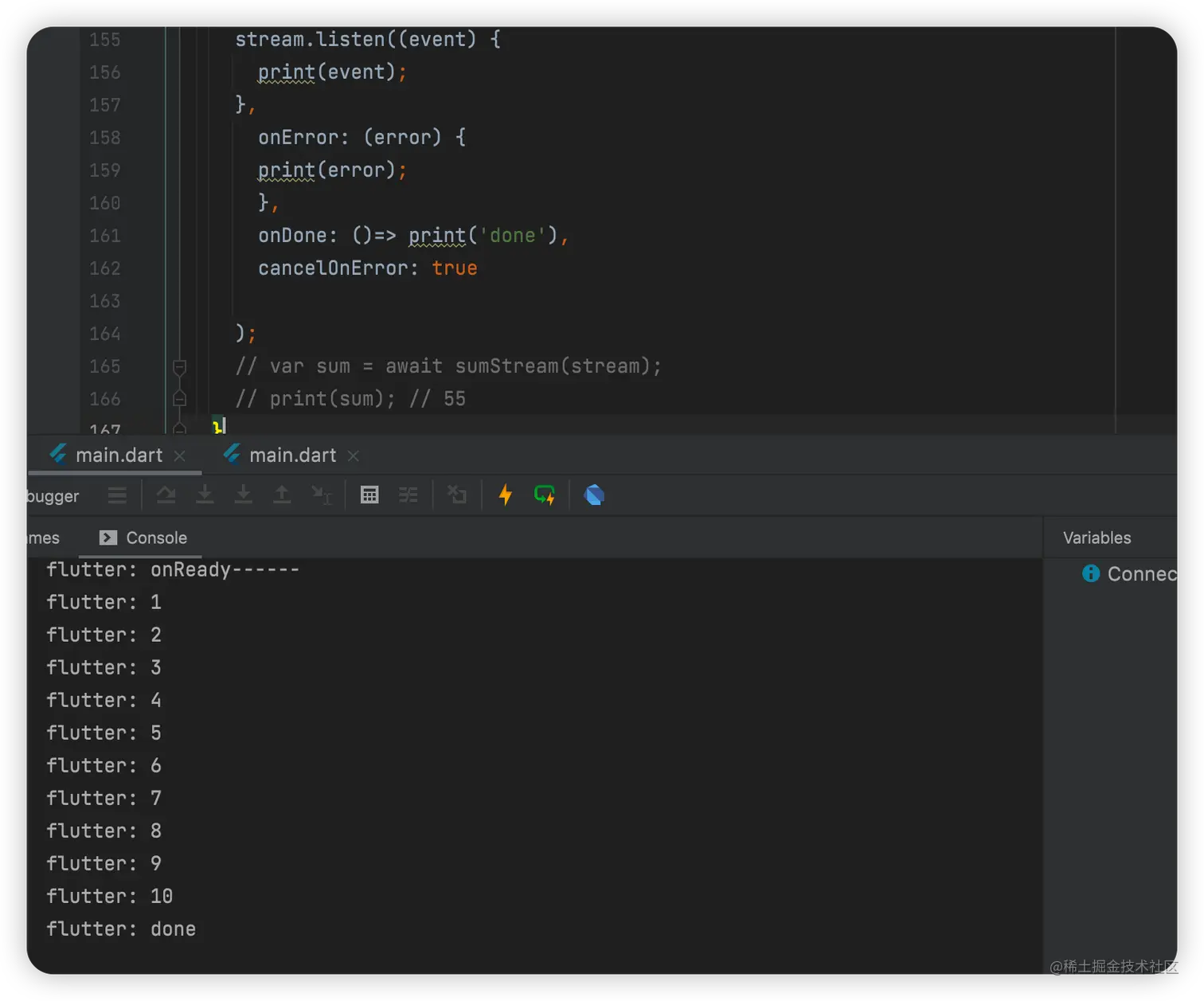Screen dimensions: 1204x1001
Task: Select the Variables panel header
Action: [x=1096, y=538]
